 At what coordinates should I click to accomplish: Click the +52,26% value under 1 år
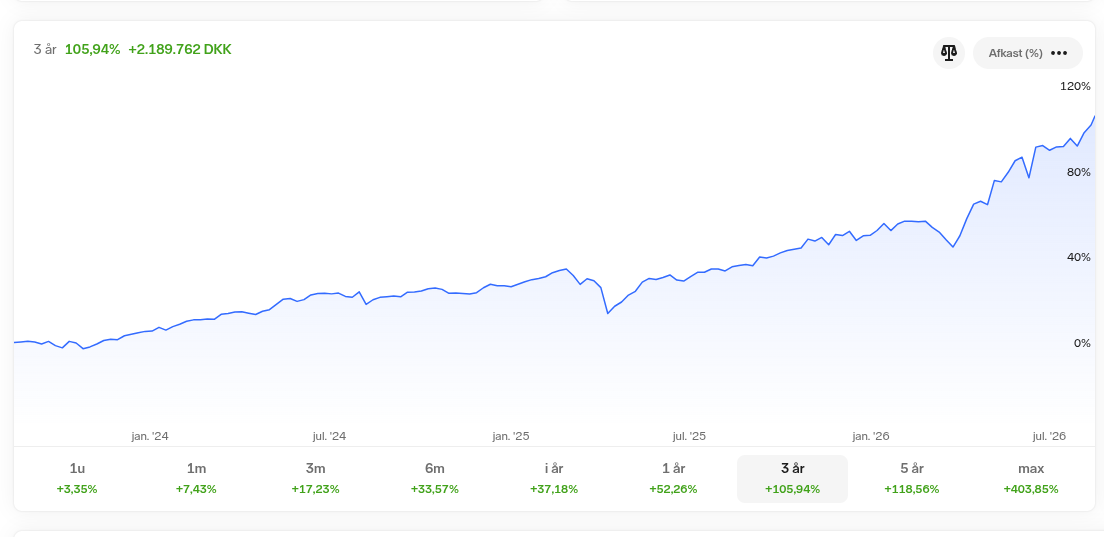tap(673, 489)
